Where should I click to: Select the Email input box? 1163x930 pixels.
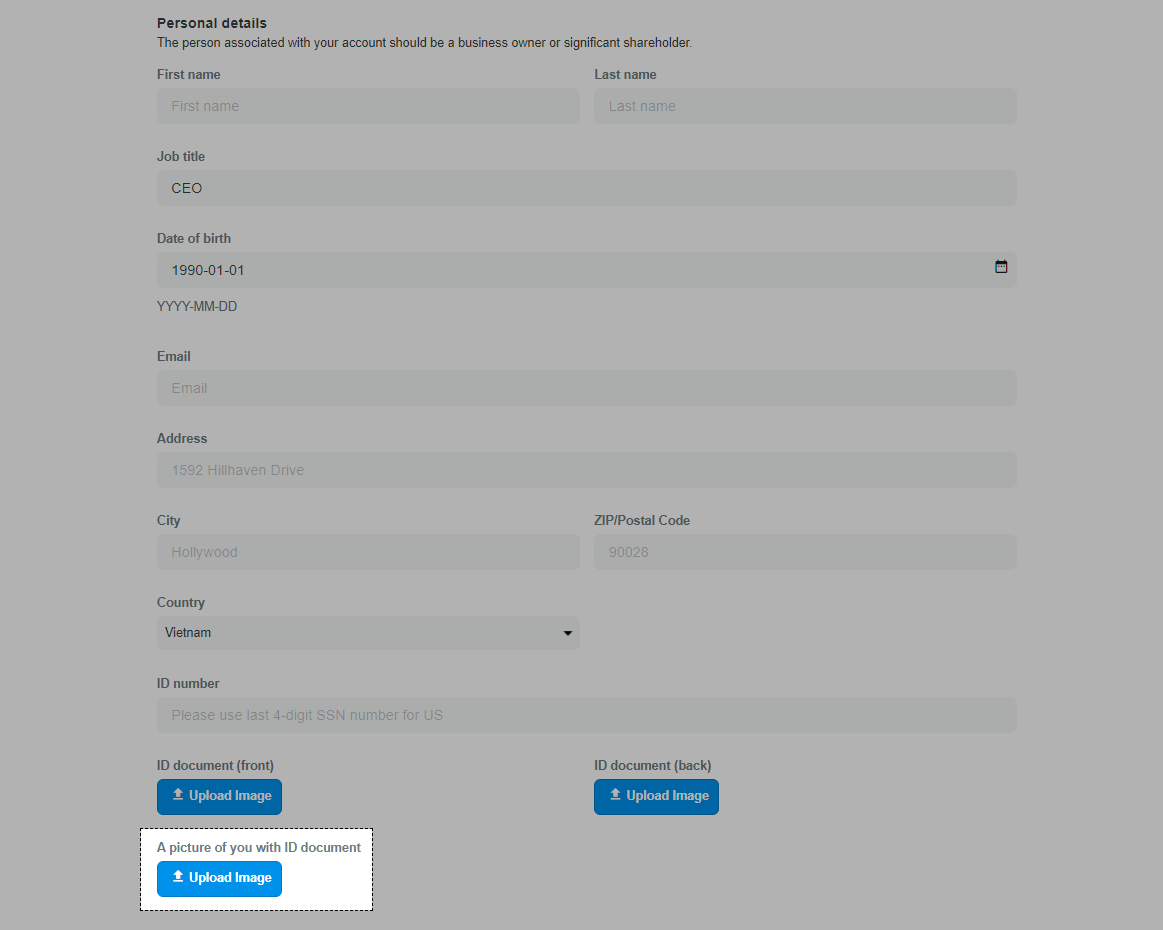point(586,388)
